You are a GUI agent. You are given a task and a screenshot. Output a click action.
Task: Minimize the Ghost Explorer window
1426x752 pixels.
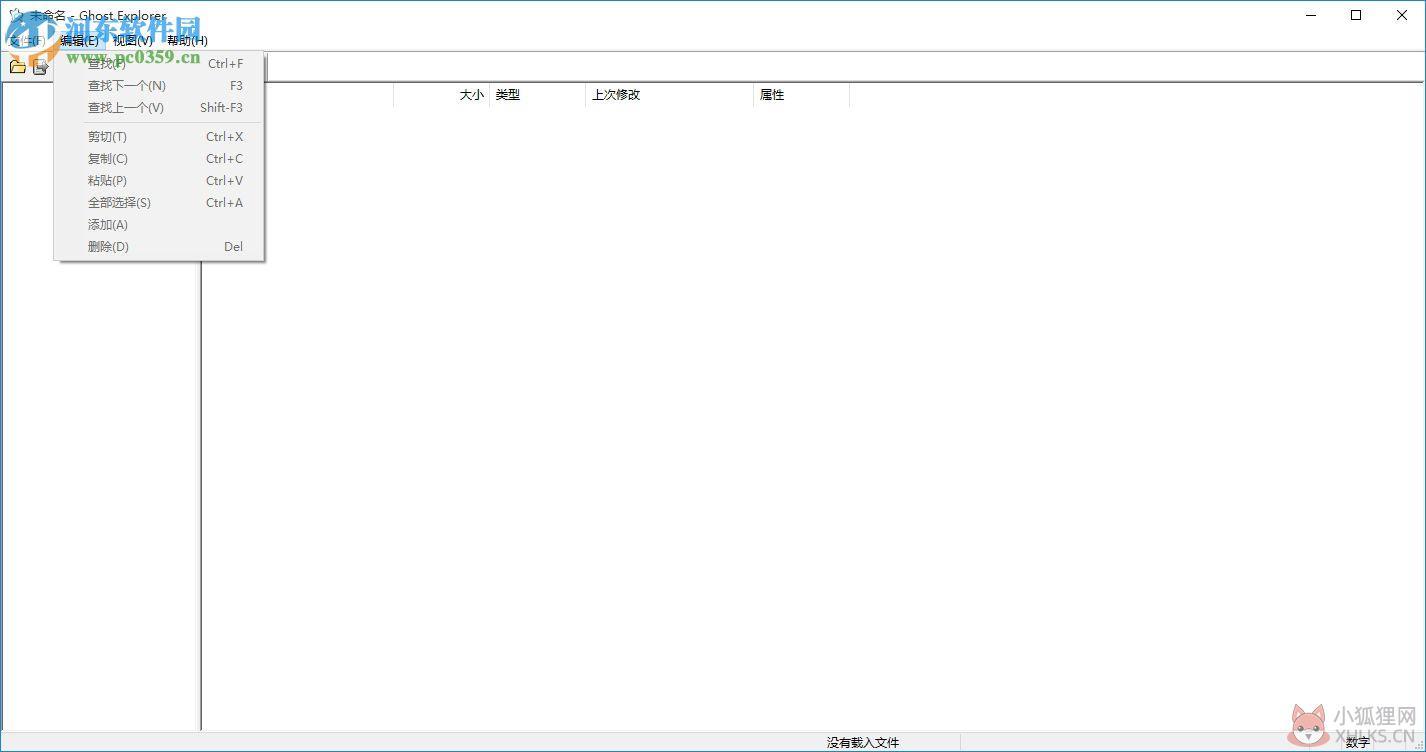point(1310,15)
